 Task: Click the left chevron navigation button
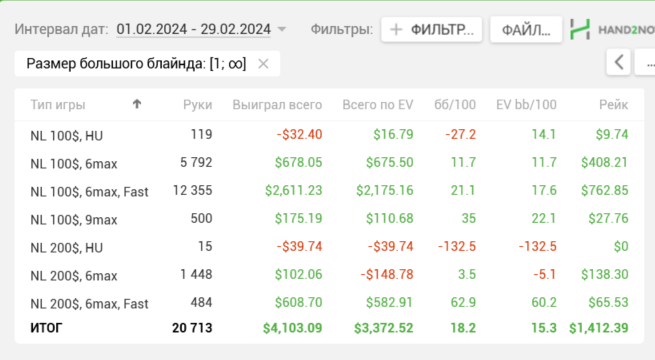click(x=619, y=62)
